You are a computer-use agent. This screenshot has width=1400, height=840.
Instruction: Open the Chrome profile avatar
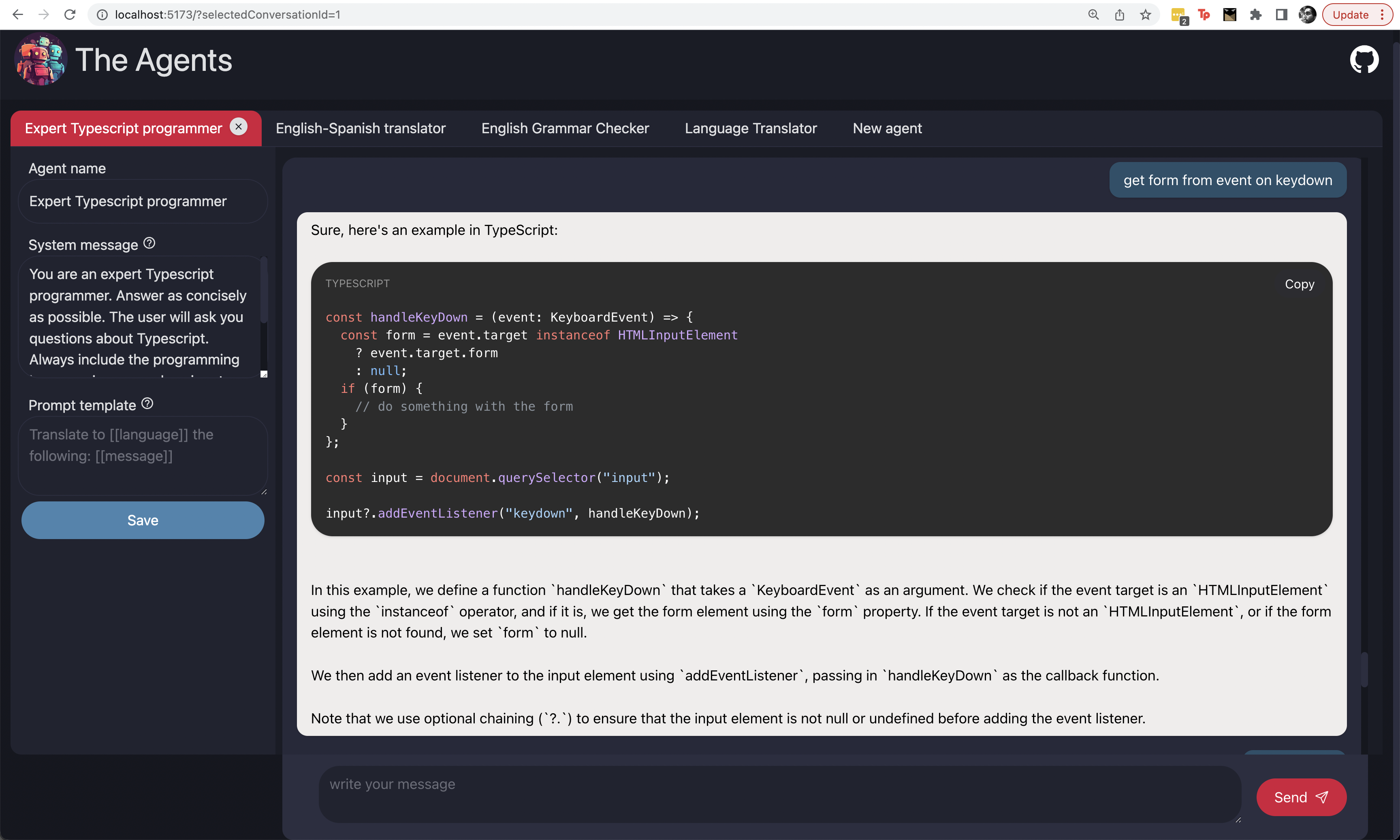pos(1307,15)
